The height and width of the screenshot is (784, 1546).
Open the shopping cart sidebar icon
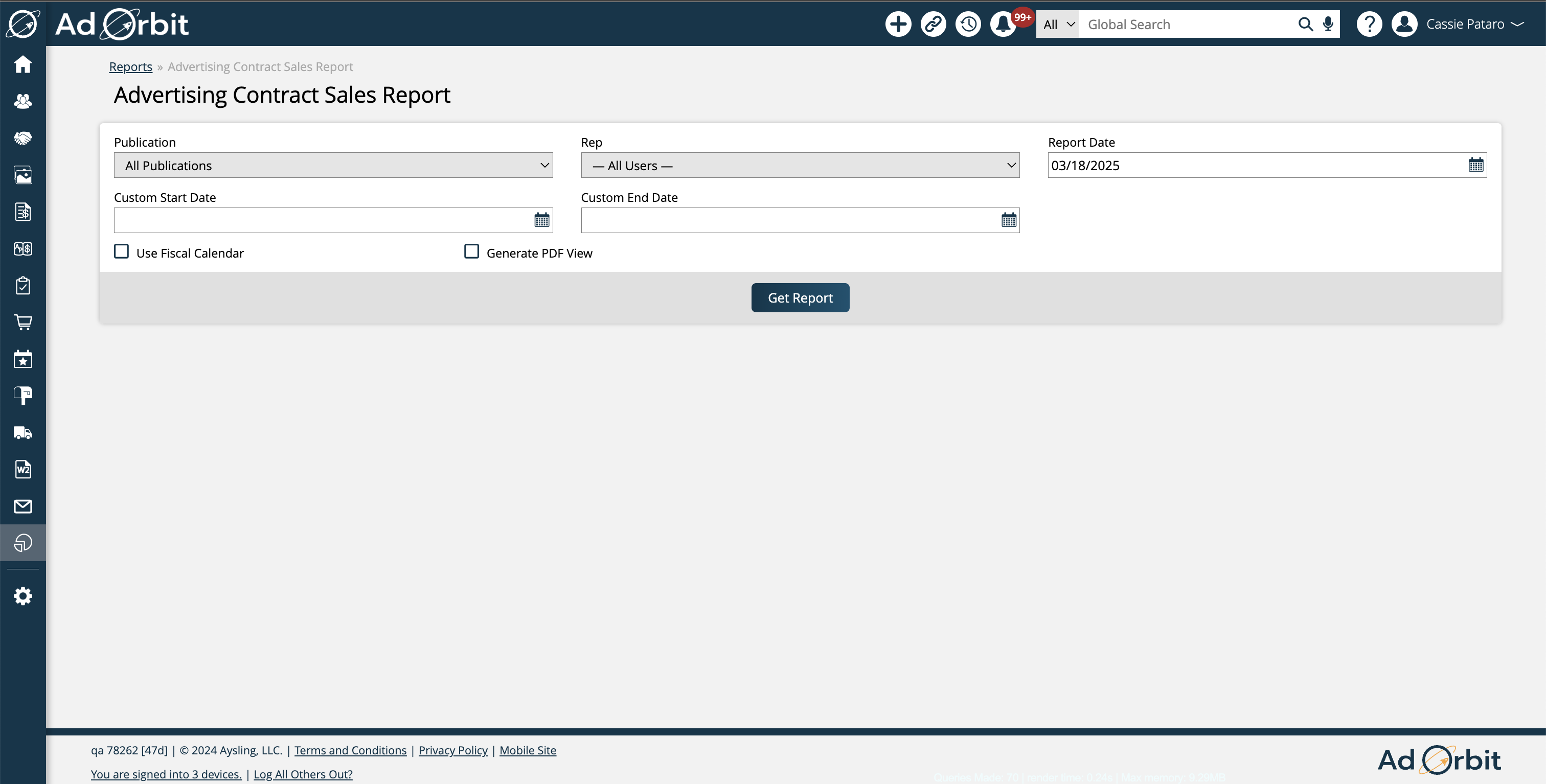point(23,322)
